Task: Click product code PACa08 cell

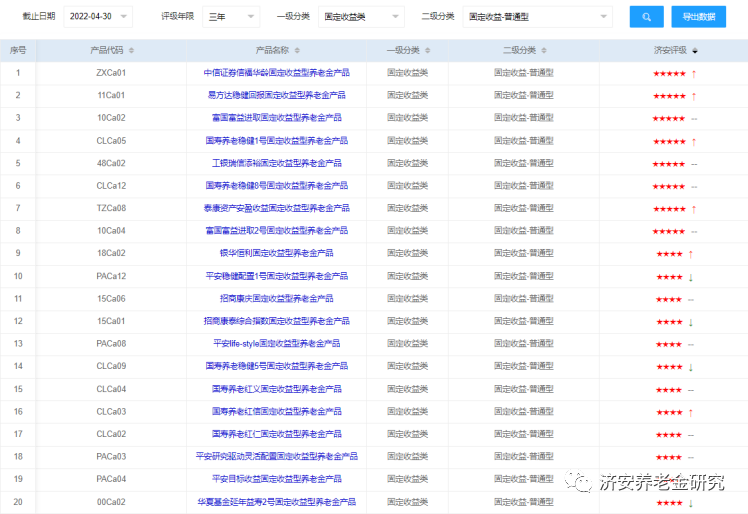Action: point(111,343)
